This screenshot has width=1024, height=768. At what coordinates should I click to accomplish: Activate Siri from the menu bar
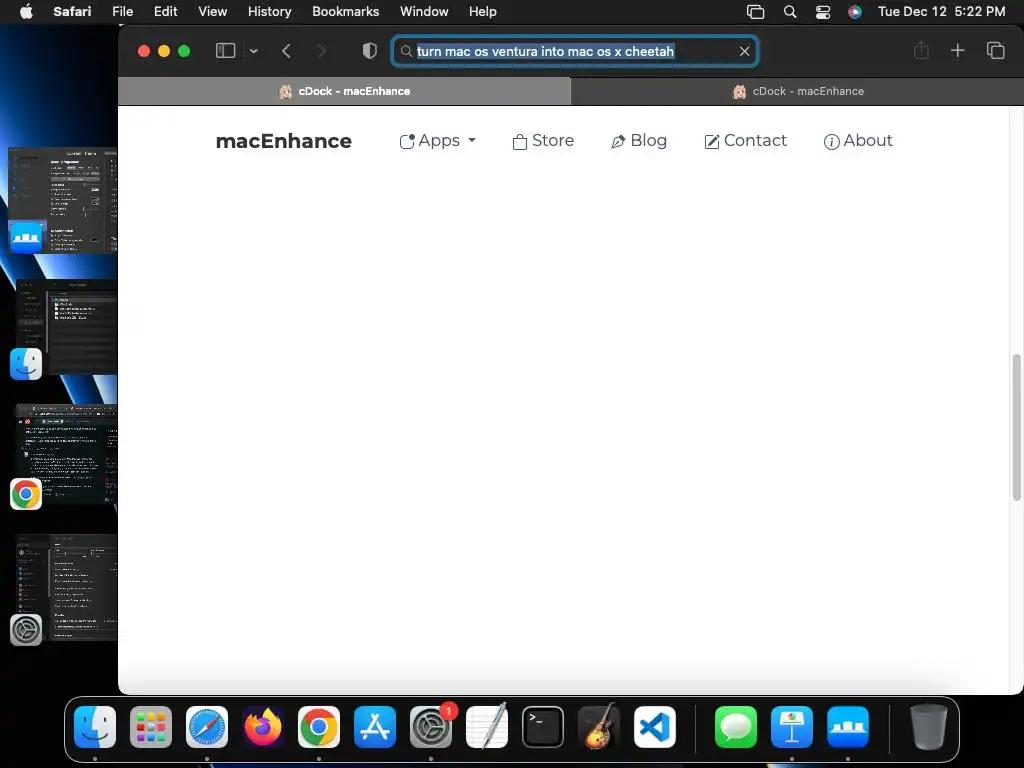coord(854,12)
